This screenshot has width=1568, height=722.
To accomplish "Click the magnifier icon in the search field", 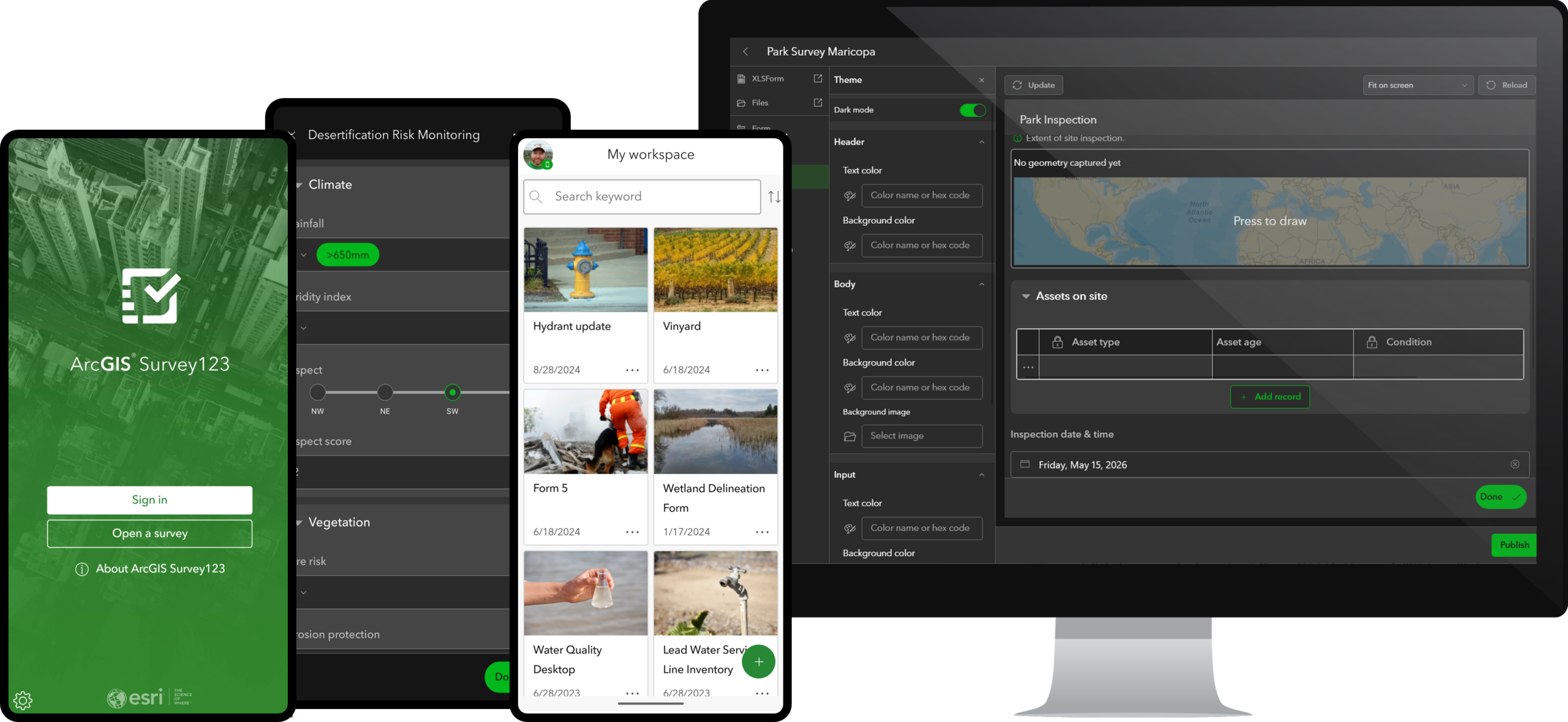I will [536, 197].
